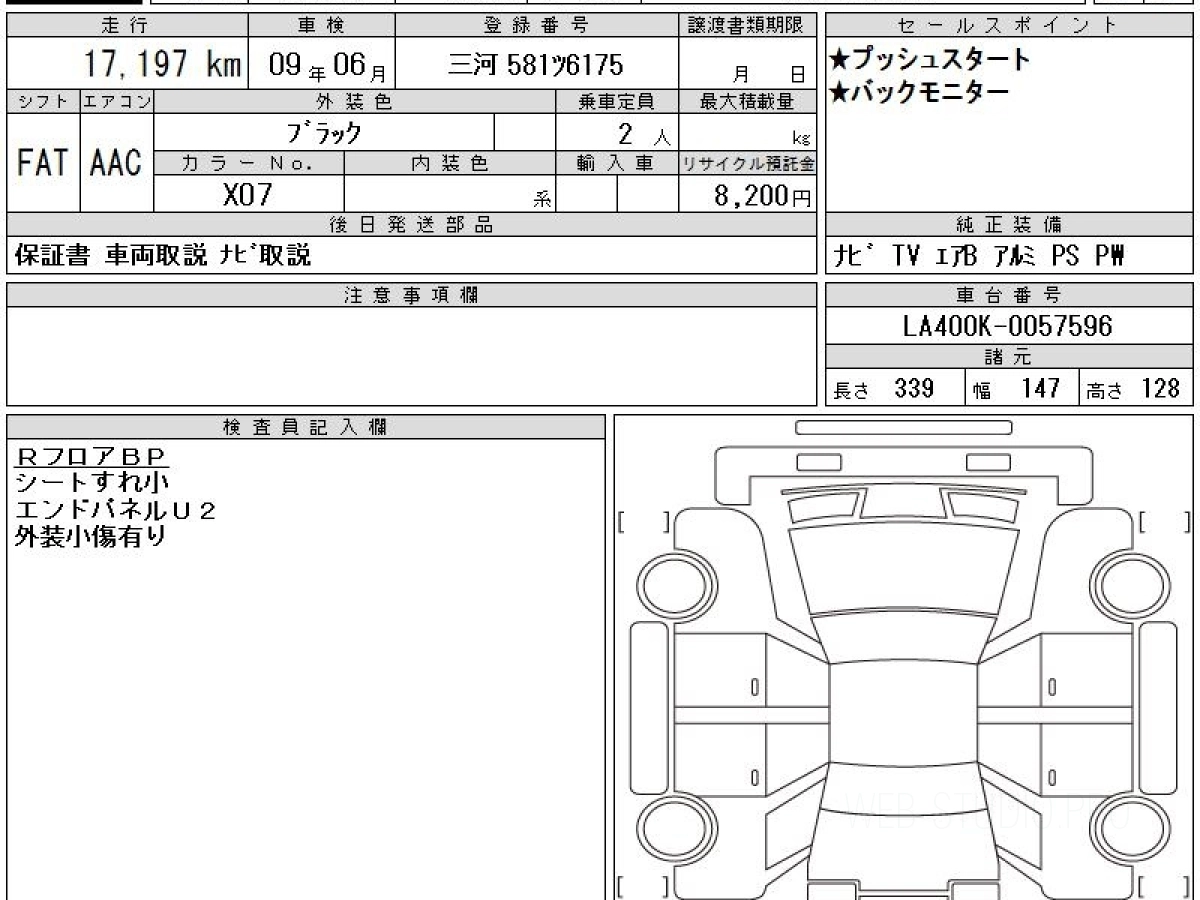
Task: Click the 純正装備 header
Action: [x=1009, y=225]
